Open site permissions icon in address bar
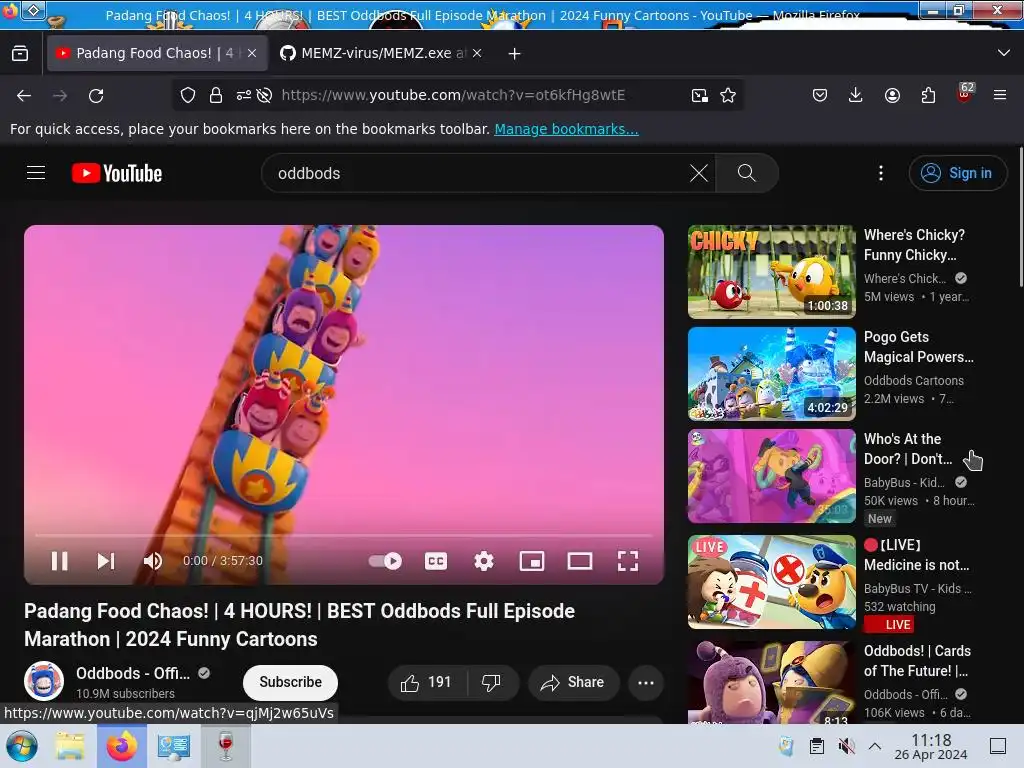 coord(243,95)
